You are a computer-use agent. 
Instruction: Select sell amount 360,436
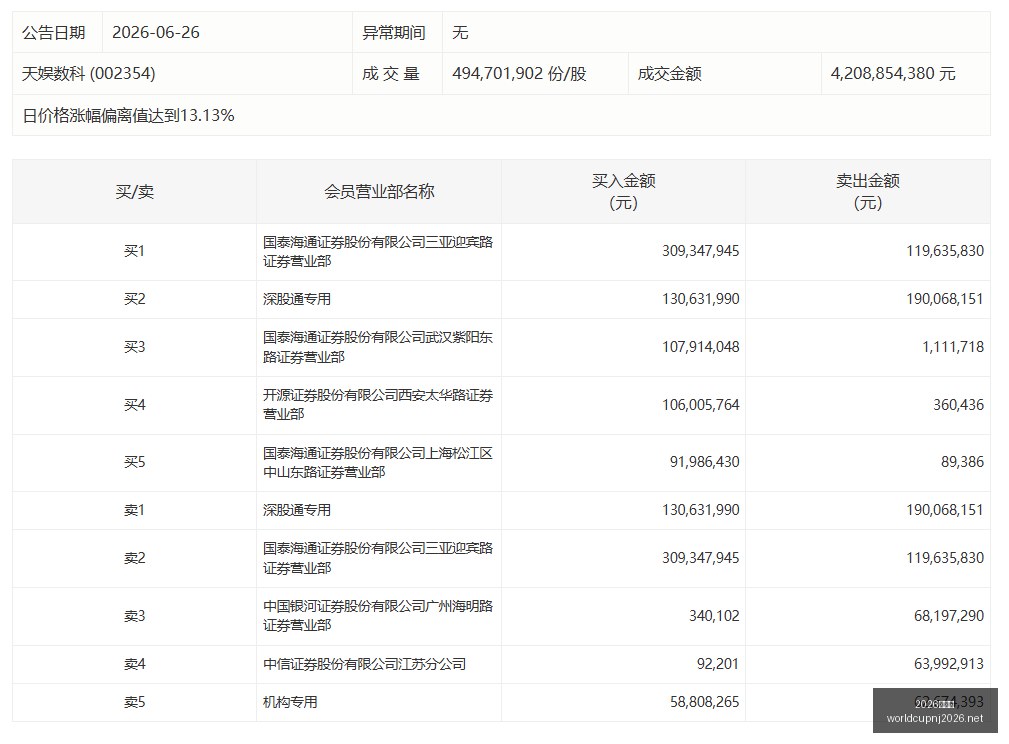point(959,405)
